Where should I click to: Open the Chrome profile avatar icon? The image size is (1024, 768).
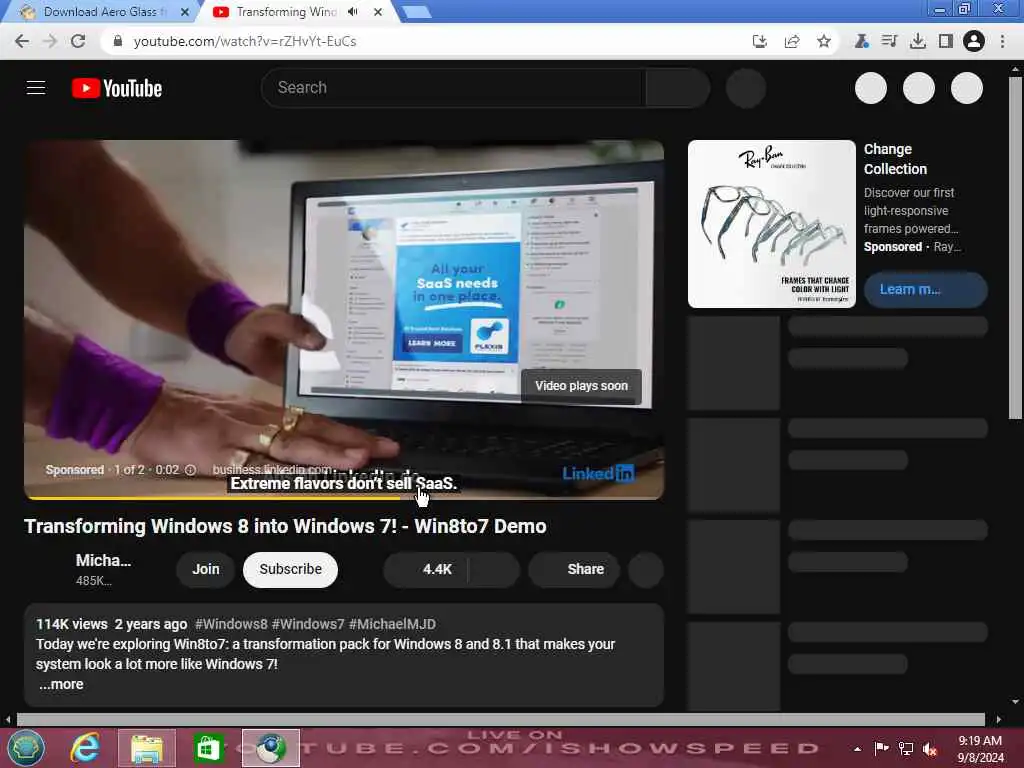click(974, 41)
